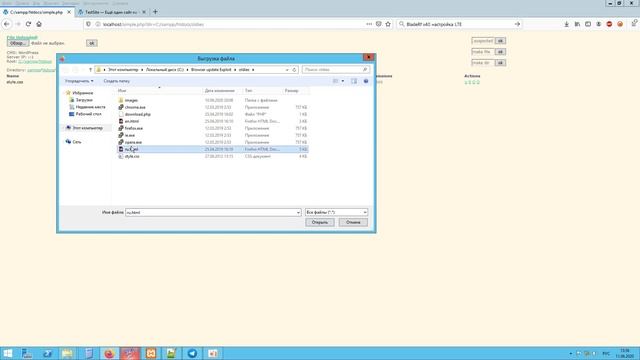Click the Отмена button in file dialog
640x360 pixels.
(x=353, y=222)
